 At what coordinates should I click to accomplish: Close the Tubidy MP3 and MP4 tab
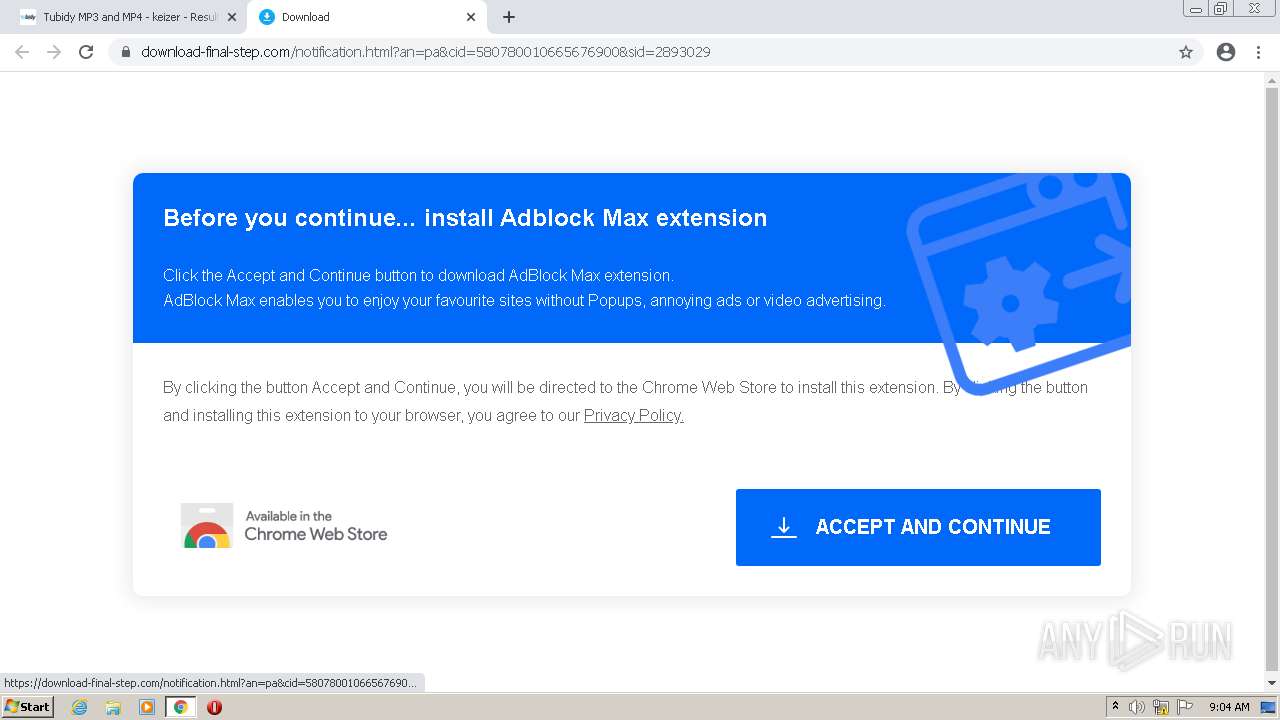tap(232, 17)
